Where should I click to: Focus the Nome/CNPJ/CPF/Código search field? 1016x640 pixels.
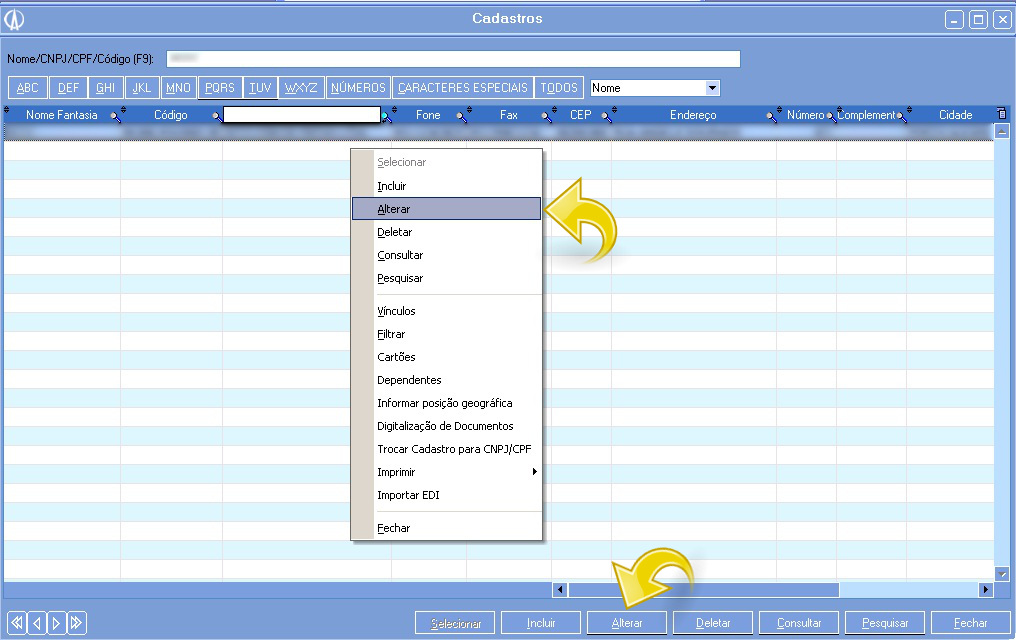453,59
